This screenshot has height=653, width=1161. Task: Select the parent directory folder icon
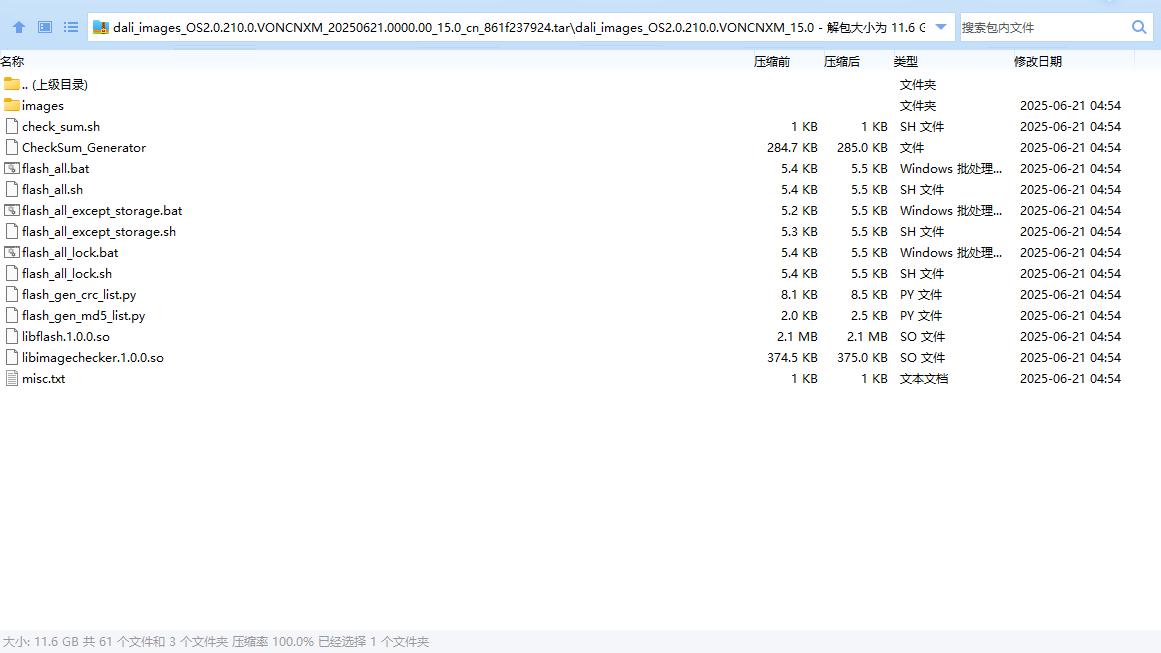click(12, 84)
